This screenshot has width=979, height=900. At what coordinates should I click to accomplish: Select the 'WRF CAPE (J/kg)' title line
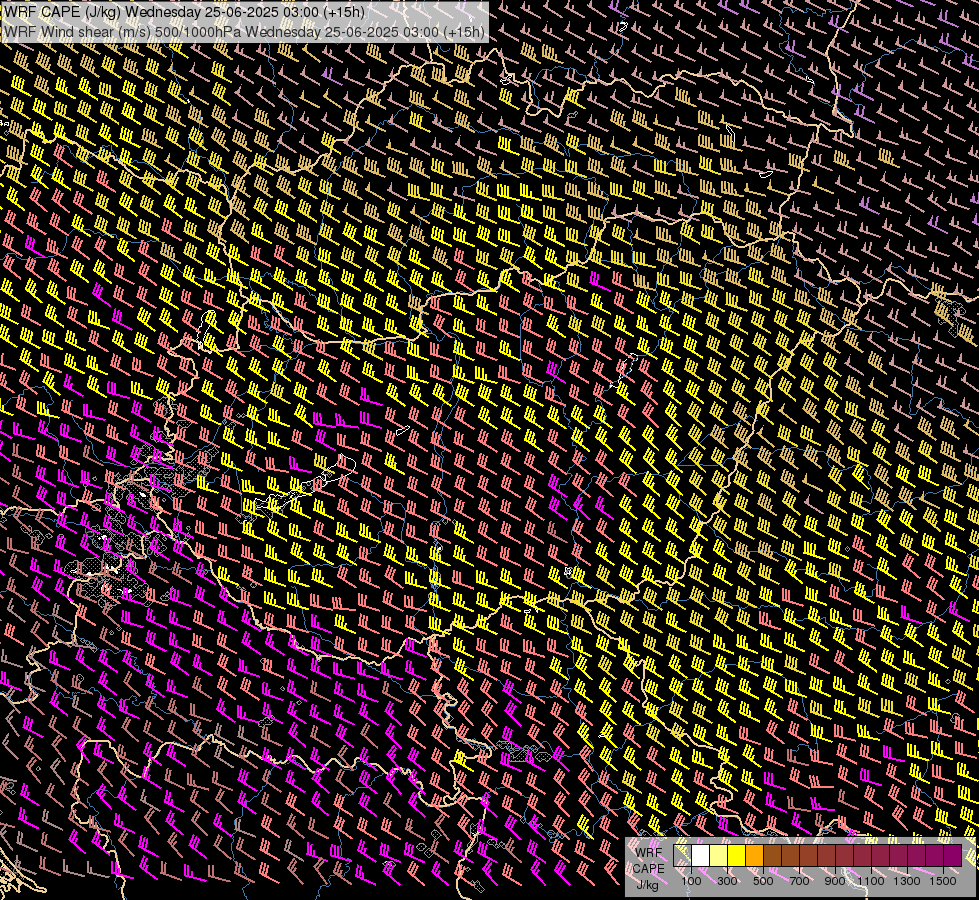(185, 12)
